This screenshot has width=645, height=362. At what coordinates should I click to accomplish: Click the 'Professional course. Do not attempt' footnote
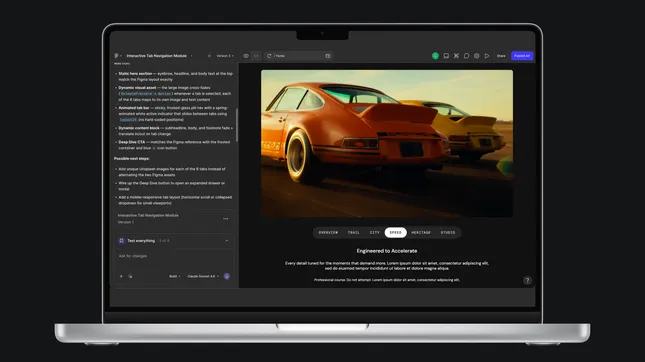387,280
